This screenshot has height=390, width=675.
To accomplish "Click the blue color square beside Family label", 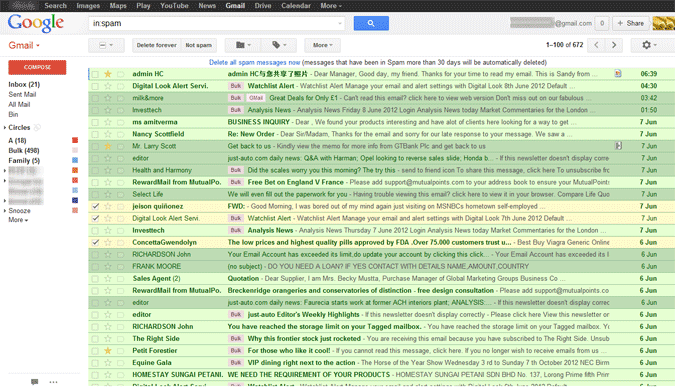I will [75, 161].
